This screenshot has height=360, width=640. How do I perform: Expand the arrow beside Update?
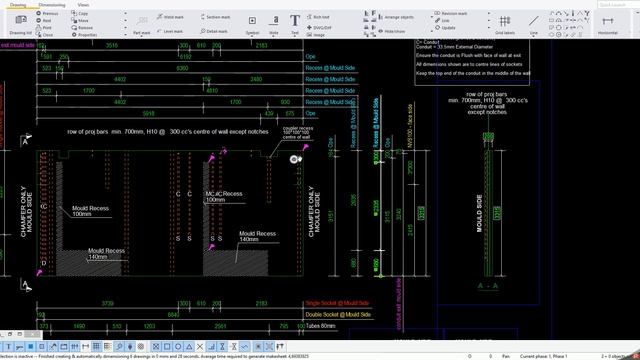coord(489,28)
